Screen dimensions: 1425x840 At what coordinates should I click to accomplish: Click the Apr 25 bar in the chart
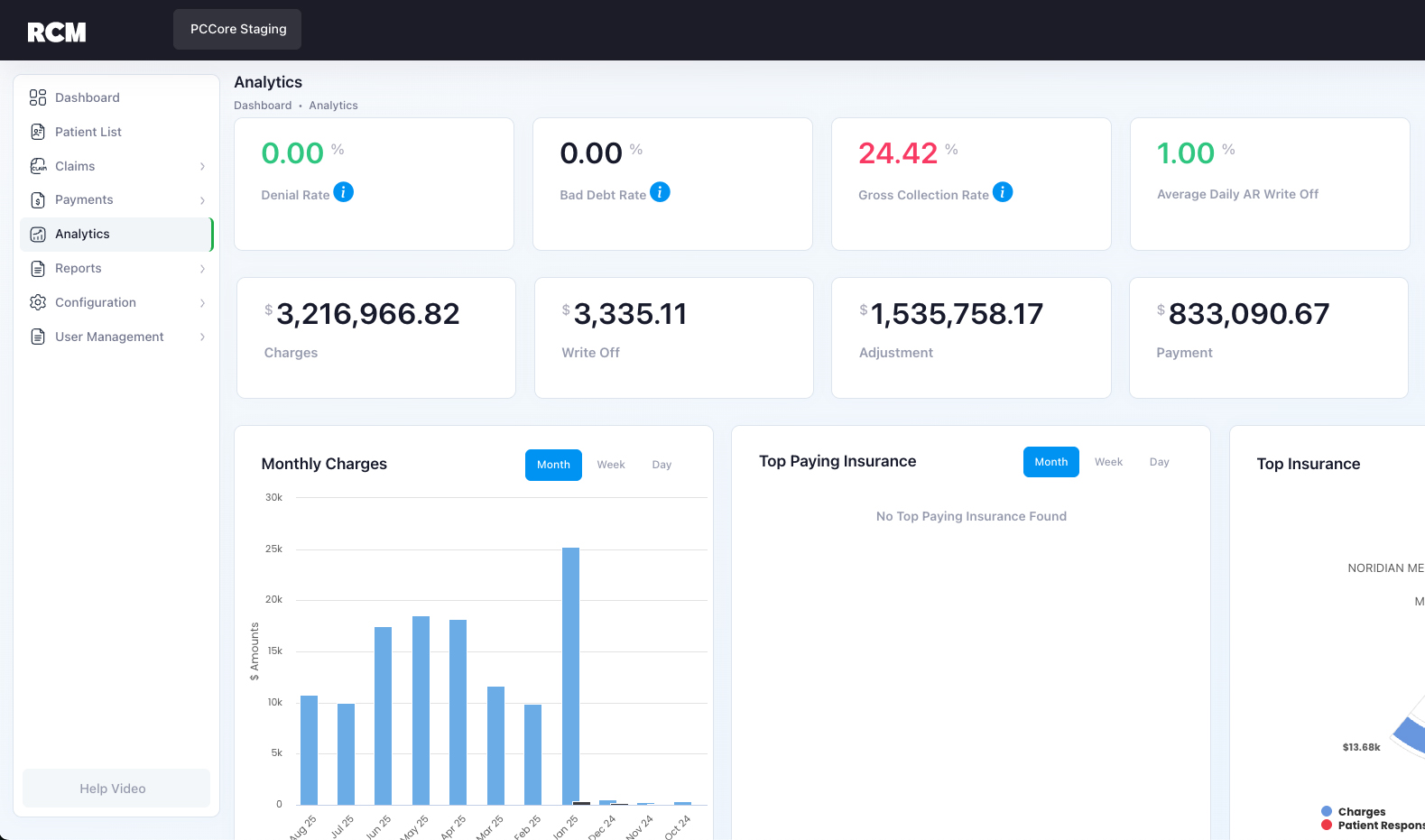click(x=458, y=712)
